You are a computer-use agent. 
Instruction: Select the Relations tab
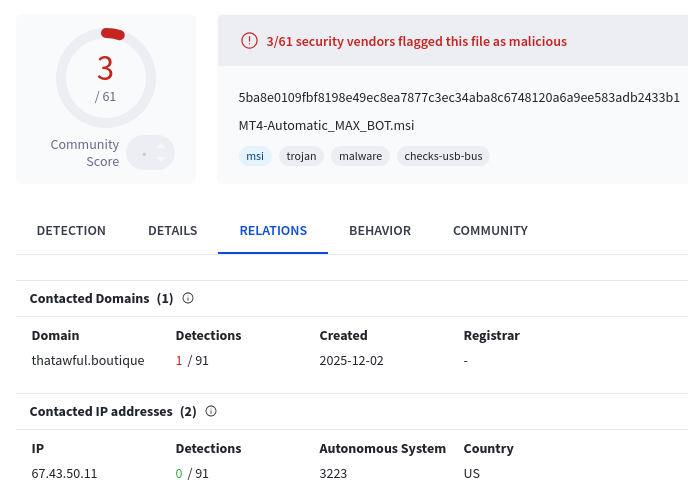273,230
